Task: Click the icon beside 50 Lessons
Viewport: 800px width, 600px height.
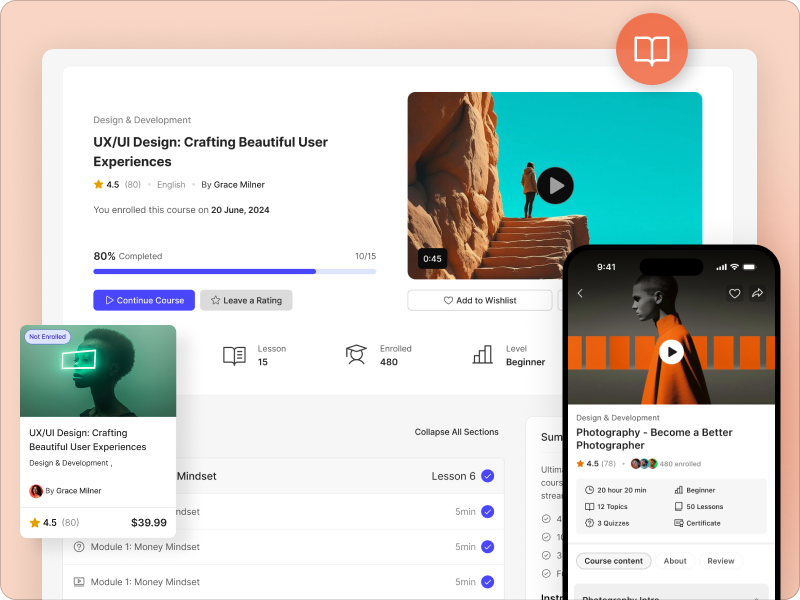Action: (x=679, y=507)
